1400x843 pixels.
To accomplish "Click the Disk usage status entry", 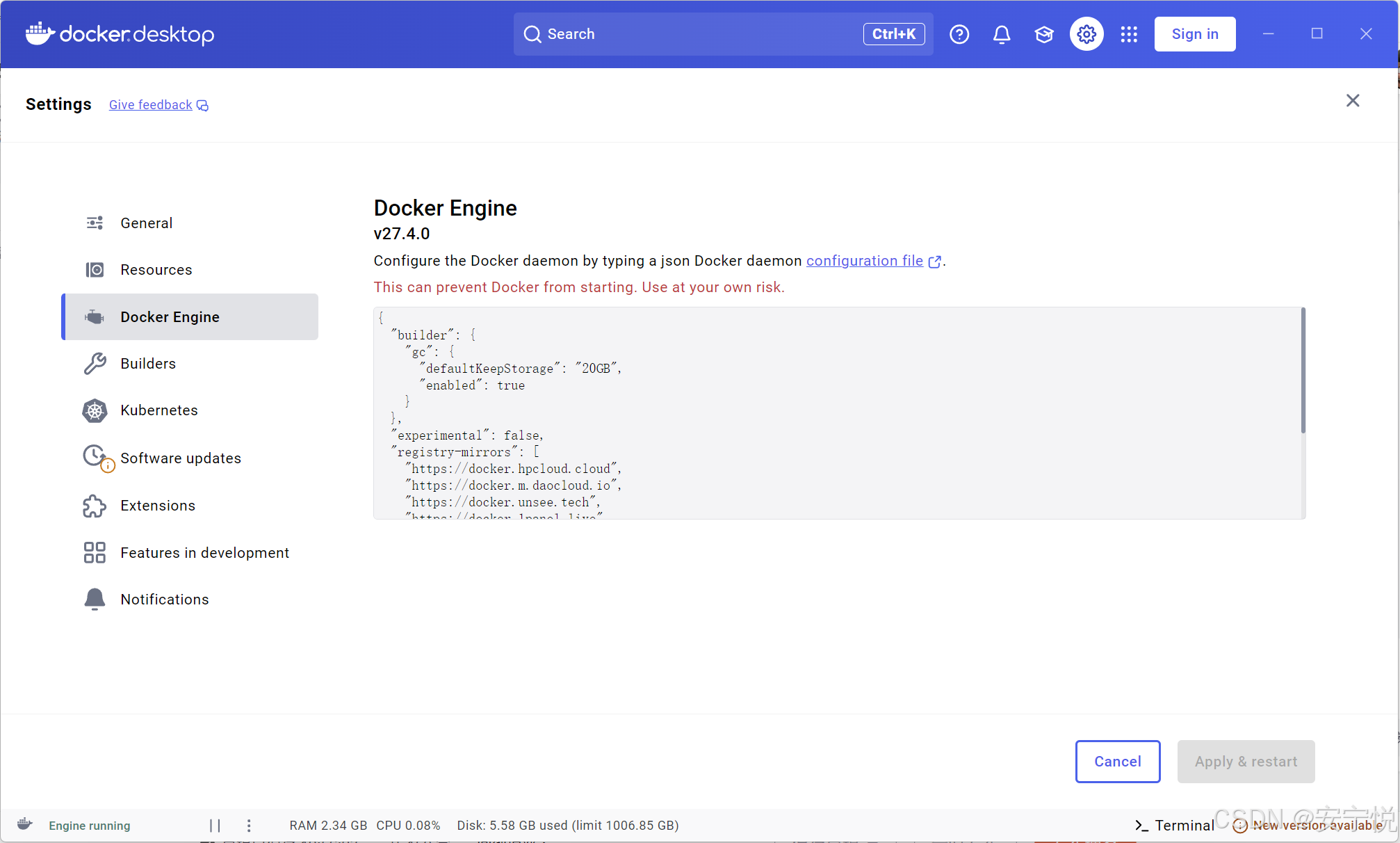I will (568, 826).
